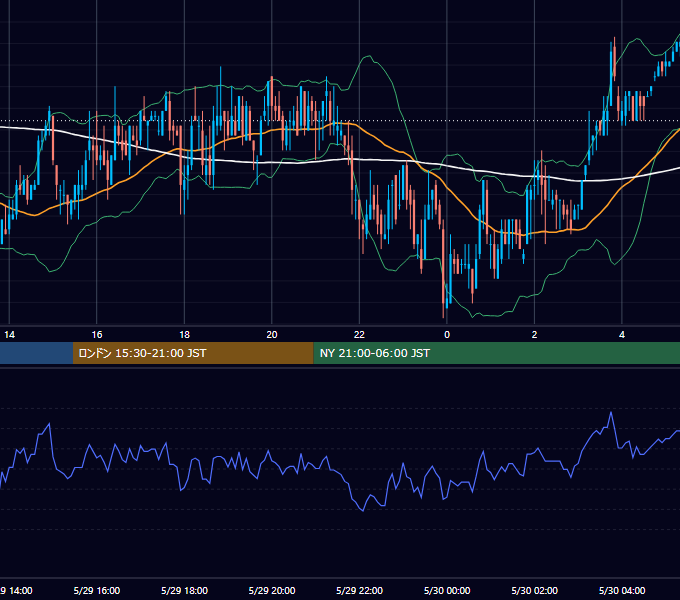Screen dimensions: 680x600
Task: Click the 5/30 04:00 date label
Action: pos(622,590)
